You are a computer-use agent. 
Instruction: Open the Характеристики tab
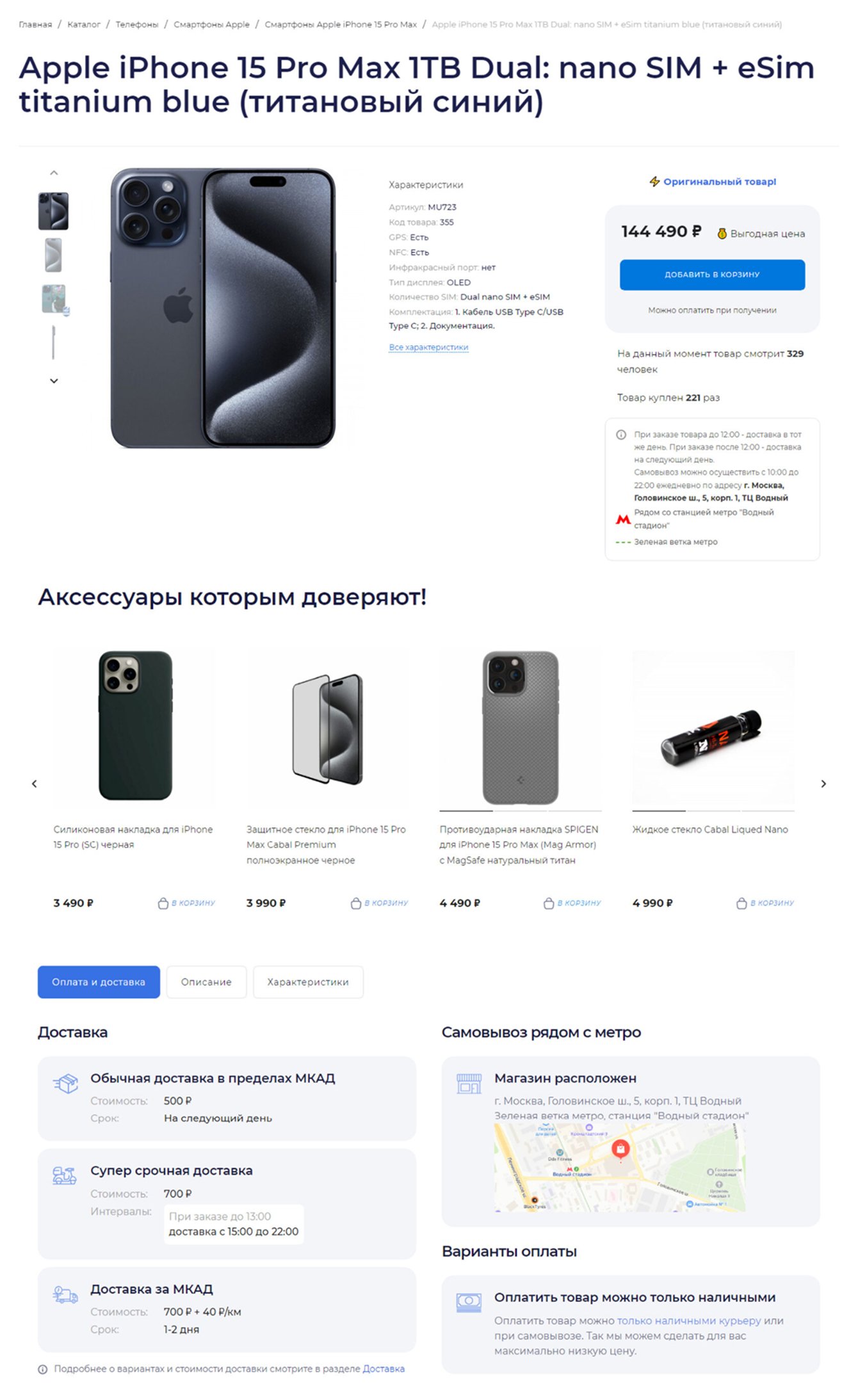point(308,982)
